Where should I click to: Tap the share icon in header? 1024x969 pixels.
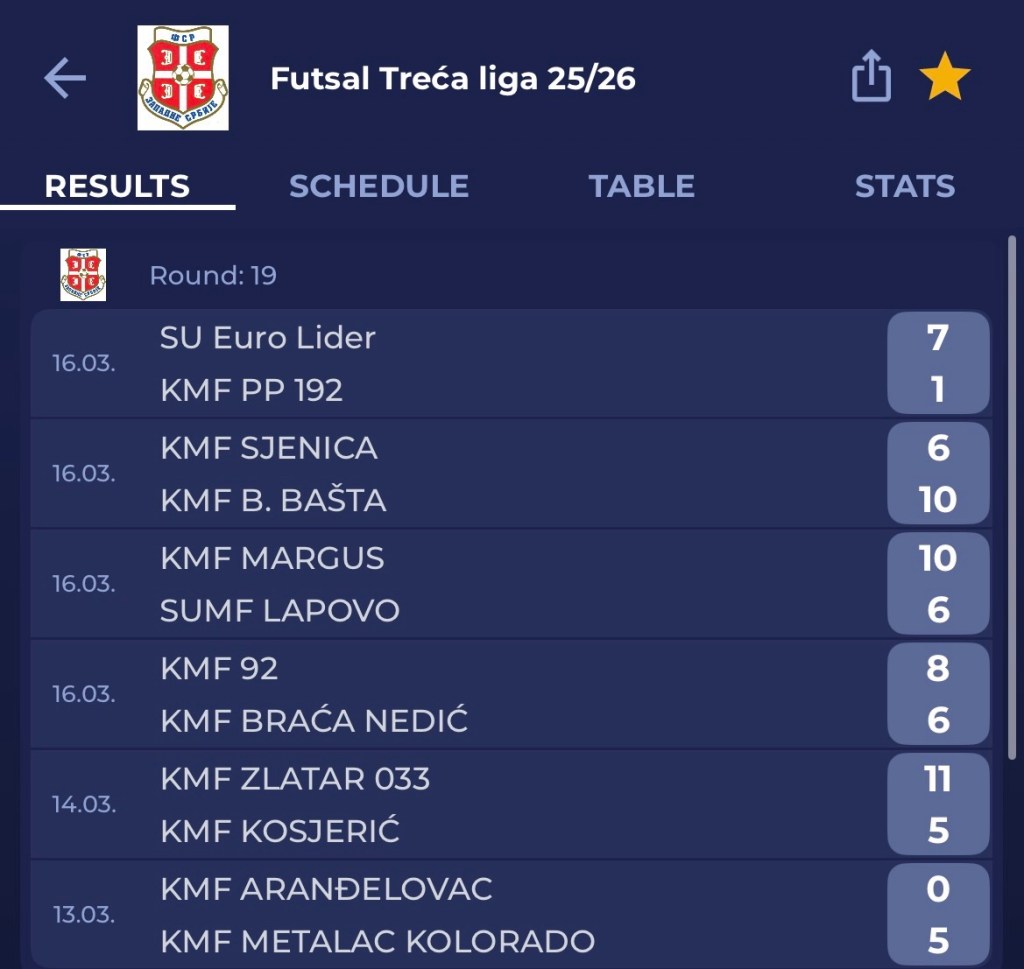tap(871, 77)
